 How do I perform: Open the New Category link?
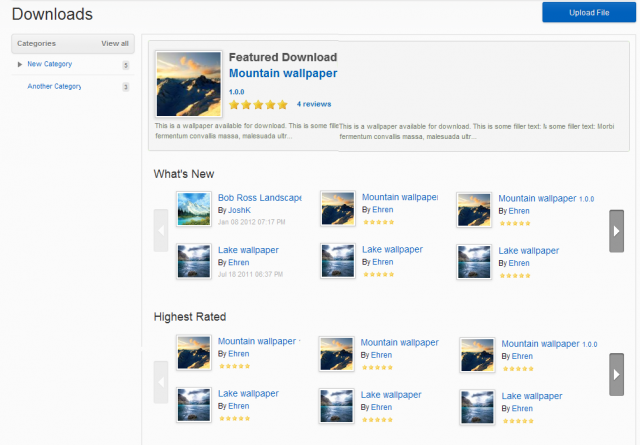49,65
